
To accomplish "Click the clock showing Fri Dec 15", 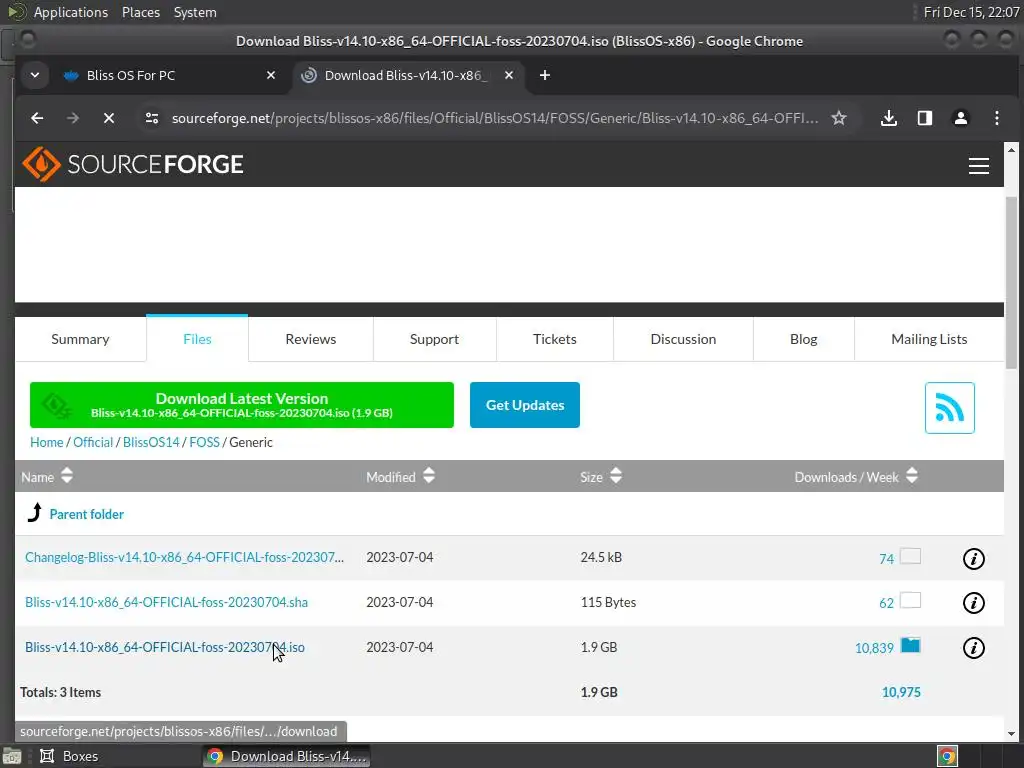I will (x=971, y=12).
